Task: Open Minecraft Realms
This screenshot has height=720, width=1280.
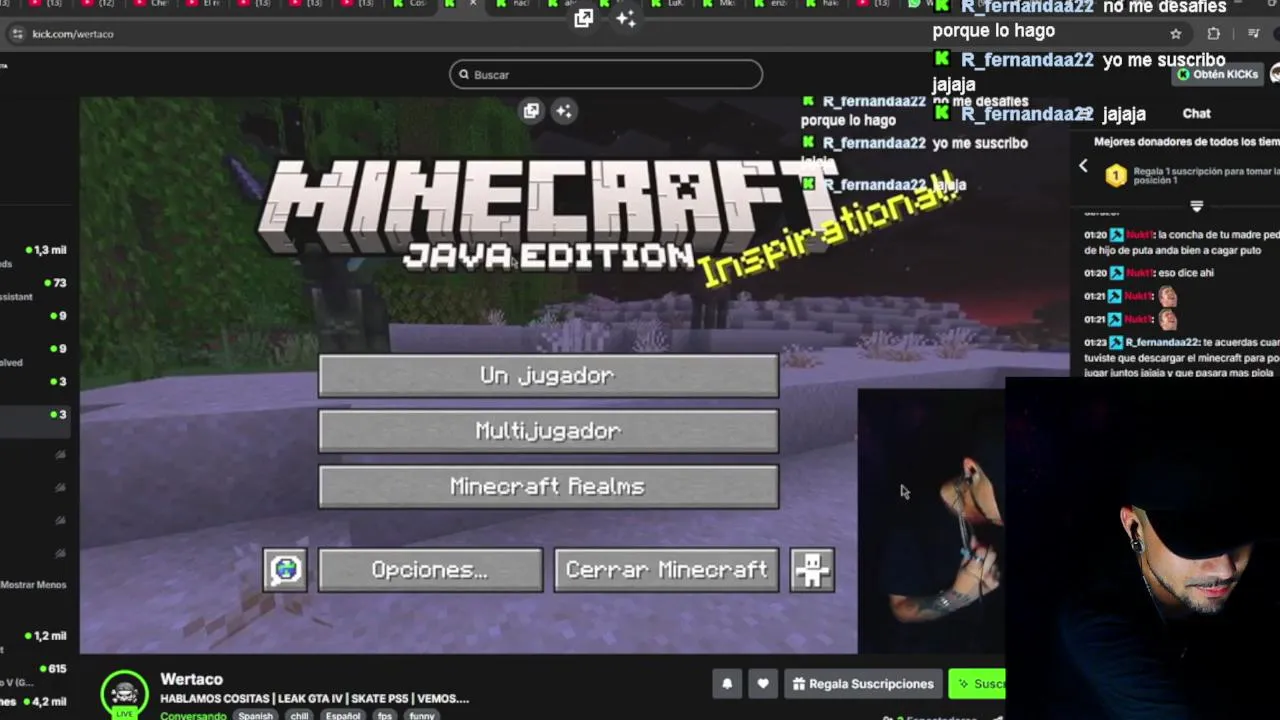Action: tap(548, 487)
